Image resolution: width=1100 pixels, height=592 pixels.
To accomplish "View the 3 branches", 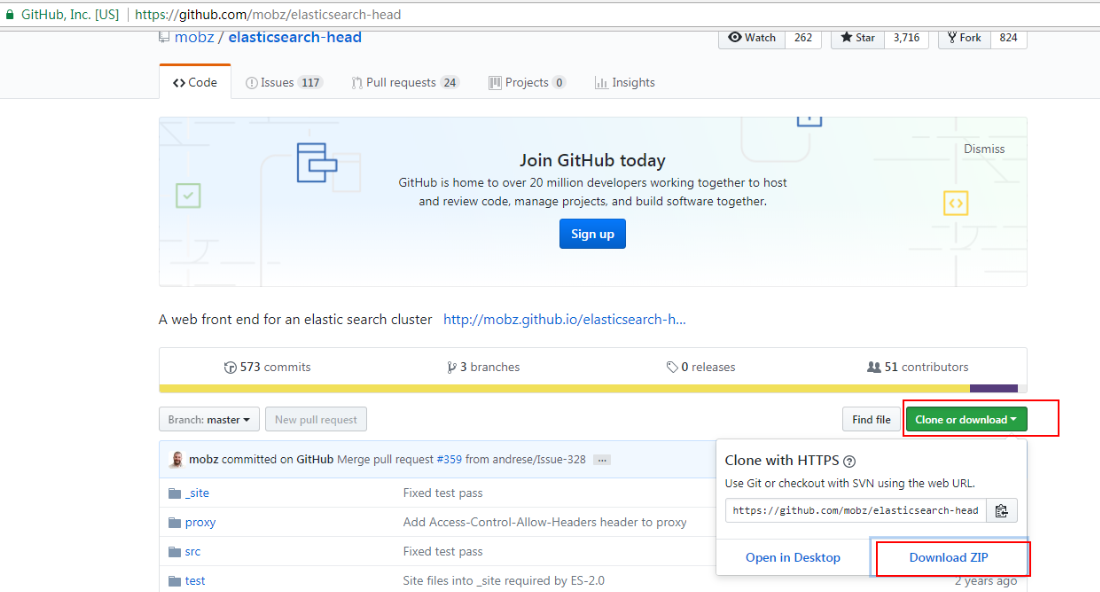I will click(483, 367).
